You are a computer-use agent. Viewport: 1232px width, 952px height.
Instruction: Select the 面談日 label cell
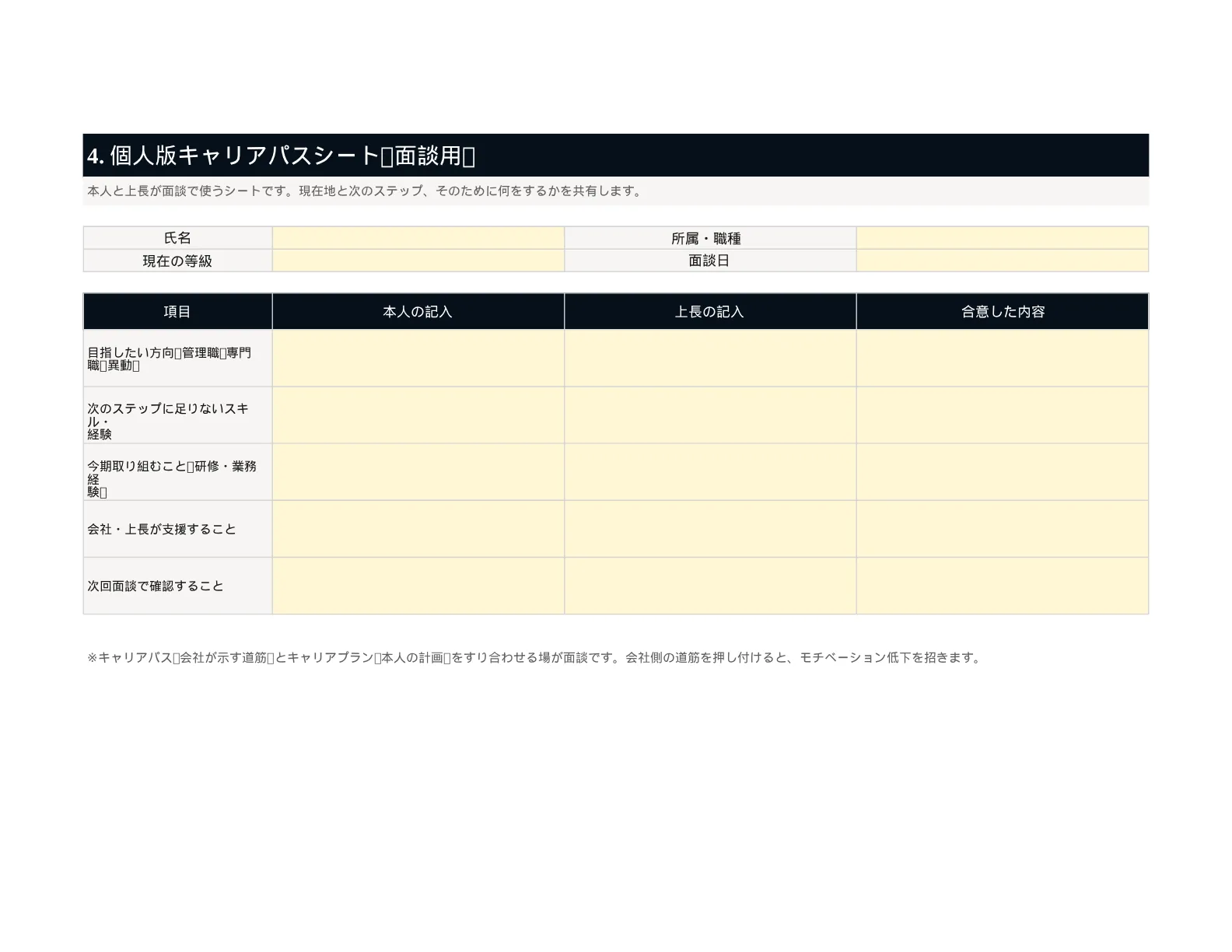(x=710, y=261)
